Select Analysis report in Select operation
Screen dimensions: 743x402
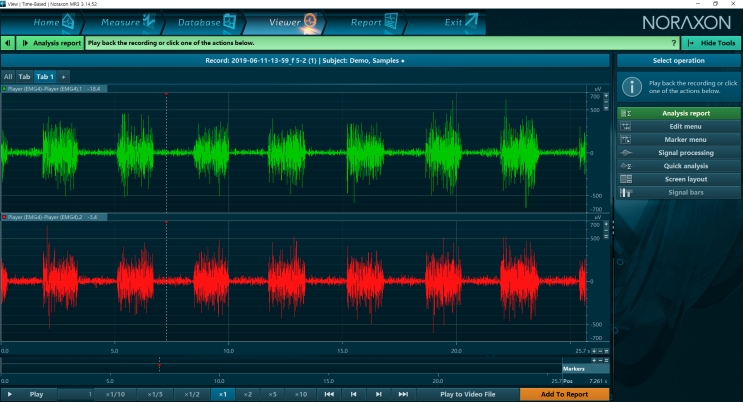(679, 113)
